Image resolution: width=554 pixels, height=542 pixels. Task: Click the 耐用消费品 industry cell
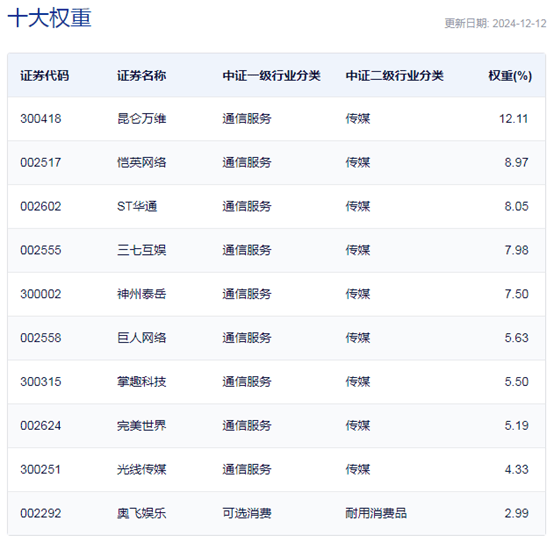pos(376,513)
